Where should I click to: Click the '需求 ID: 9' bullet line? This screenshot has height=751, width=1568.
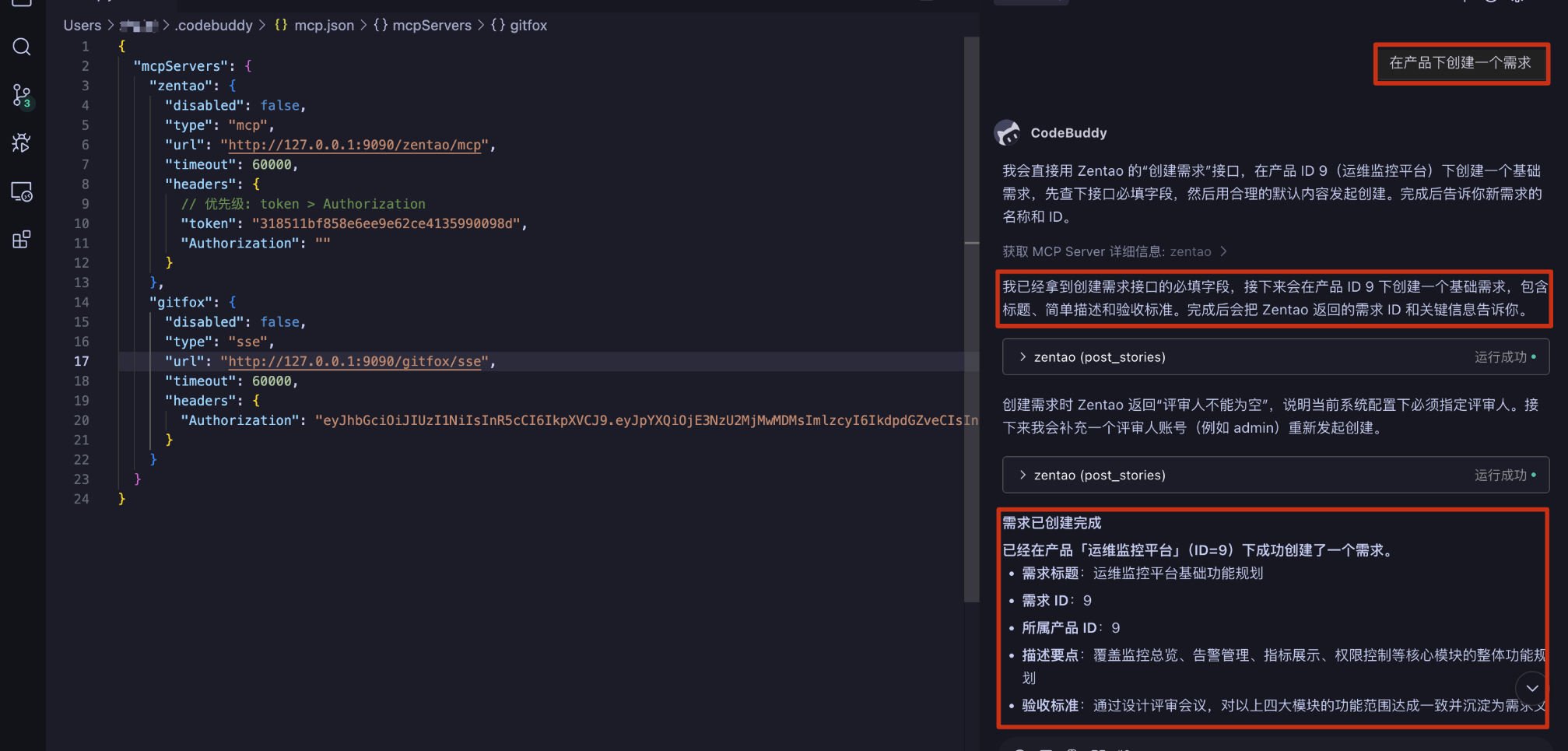click(x=1057, y=601)
